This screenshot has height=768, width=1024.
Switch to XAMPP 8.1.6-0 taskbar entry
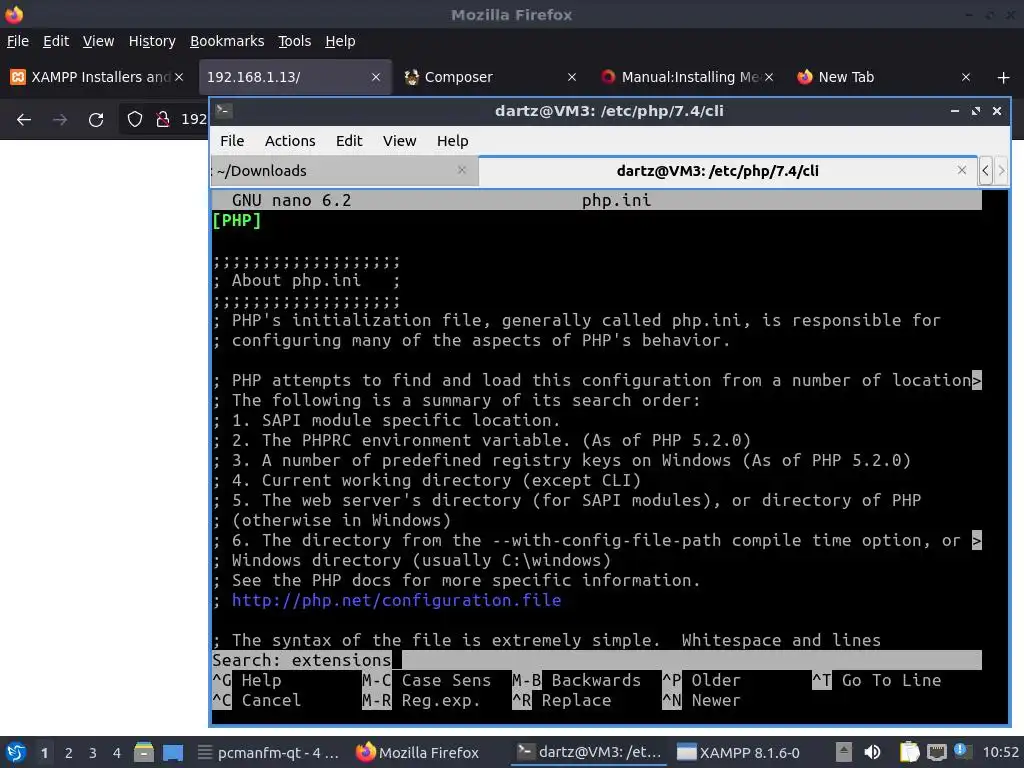click(738, 752)
